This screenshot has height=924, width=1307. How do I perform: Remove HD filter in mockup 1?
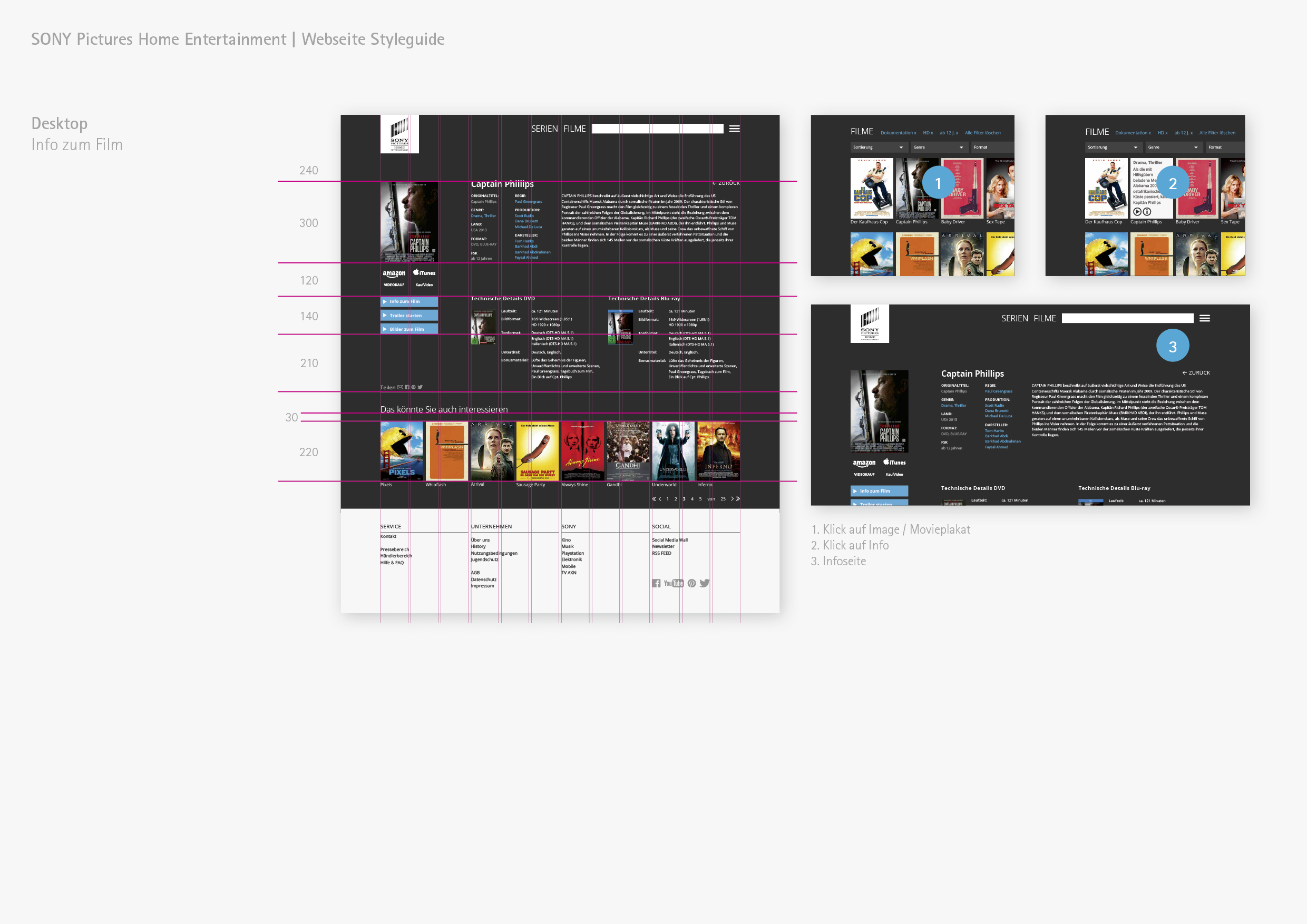click(928, 133)
